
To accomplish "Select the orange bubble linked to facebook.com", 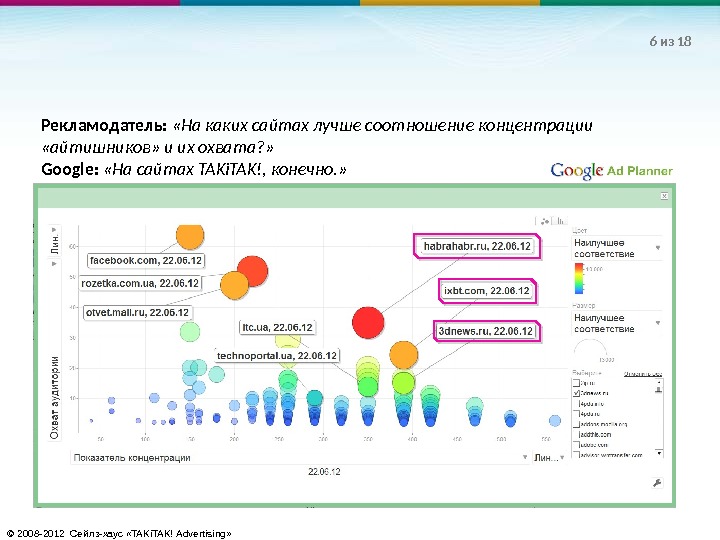I will click(190, 236).
